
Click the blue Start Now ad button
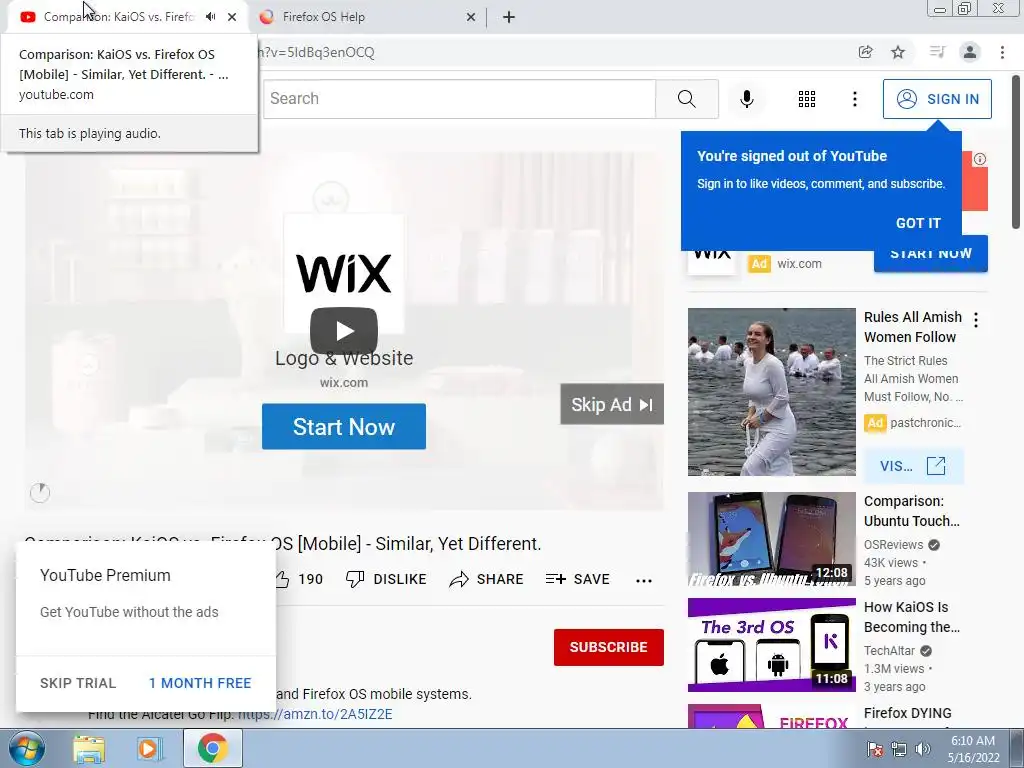344,426
